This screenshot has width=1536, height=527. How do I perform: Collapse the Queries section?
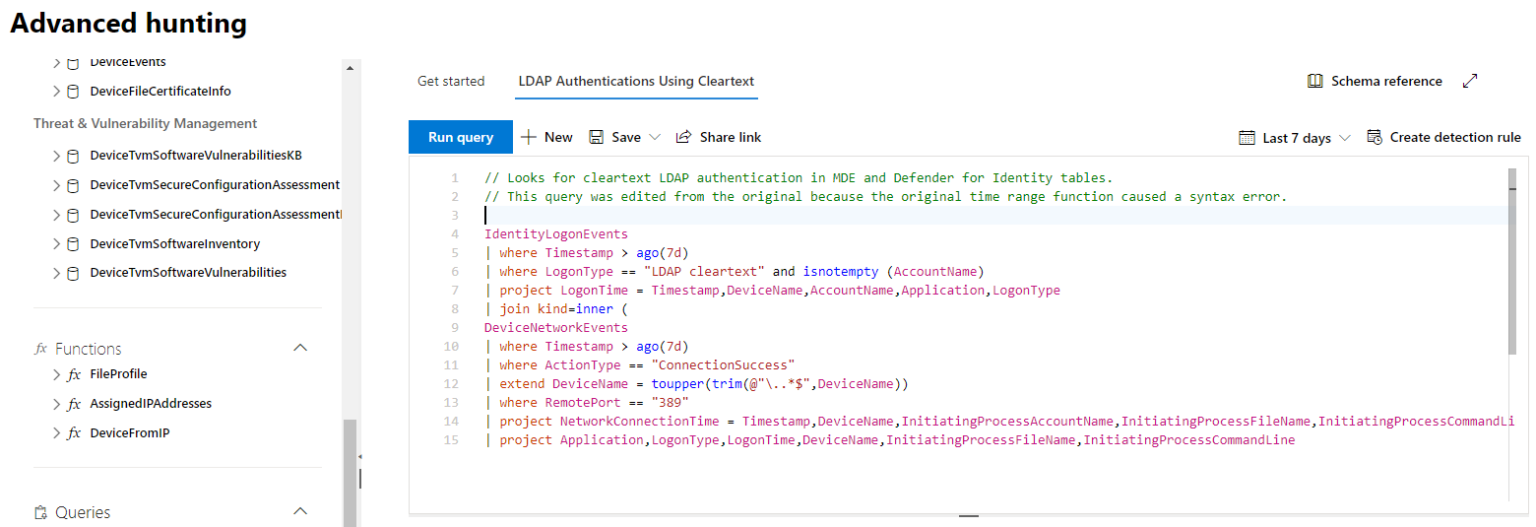[x=299, y=512]
